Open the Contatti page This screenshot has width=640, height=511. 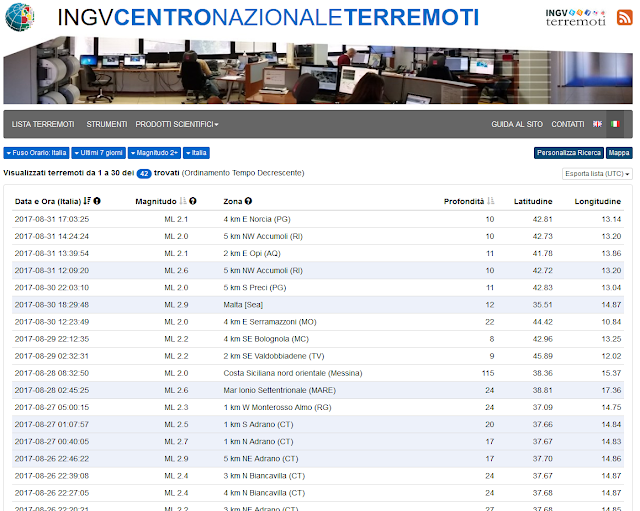point(567,124)
